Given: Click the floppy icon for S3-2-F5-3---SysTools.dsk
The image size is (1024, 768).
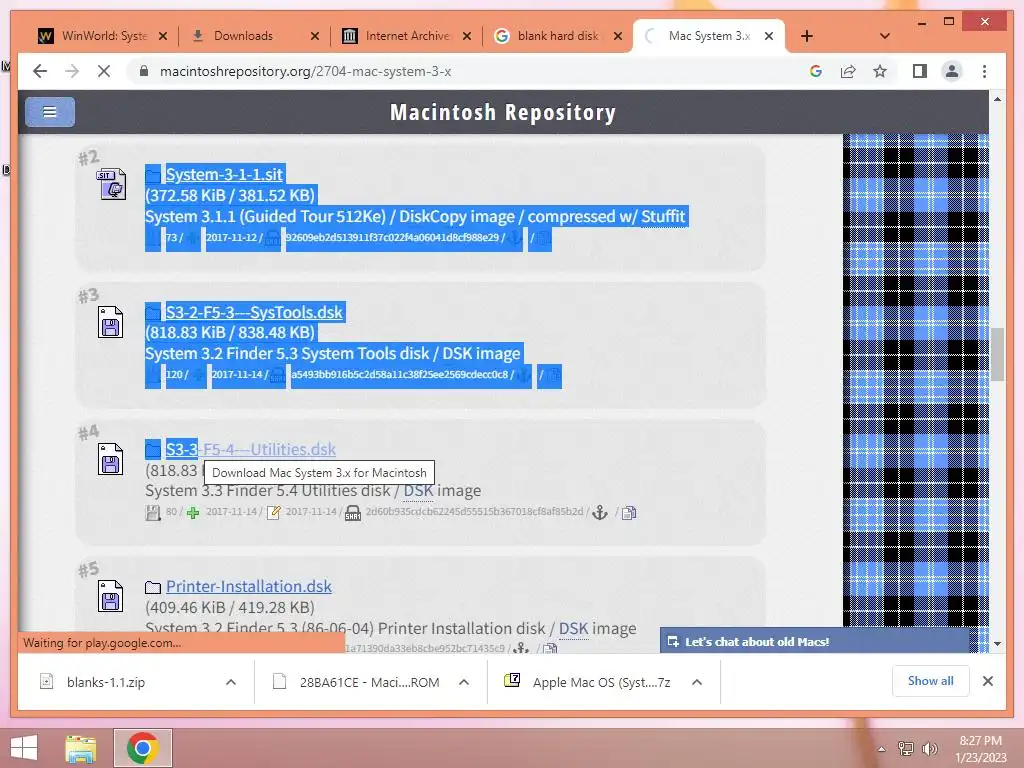Looking at the screenshot, I should click(110, 322).
